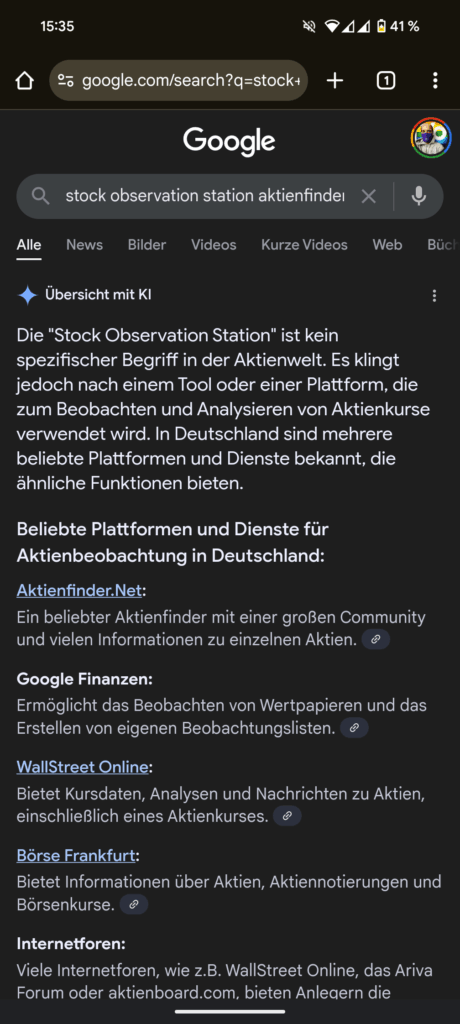Screen dimensions: 460x1024
Task: Tap the magnifier icon in search box
Action: pos(41,196)
